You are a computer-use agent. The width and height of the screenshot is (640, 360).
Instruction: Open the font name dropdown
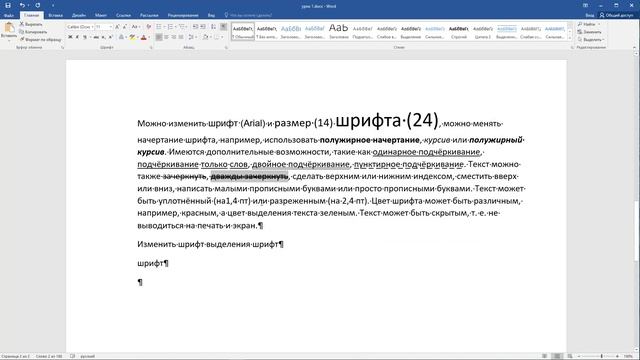pos(92,27)
